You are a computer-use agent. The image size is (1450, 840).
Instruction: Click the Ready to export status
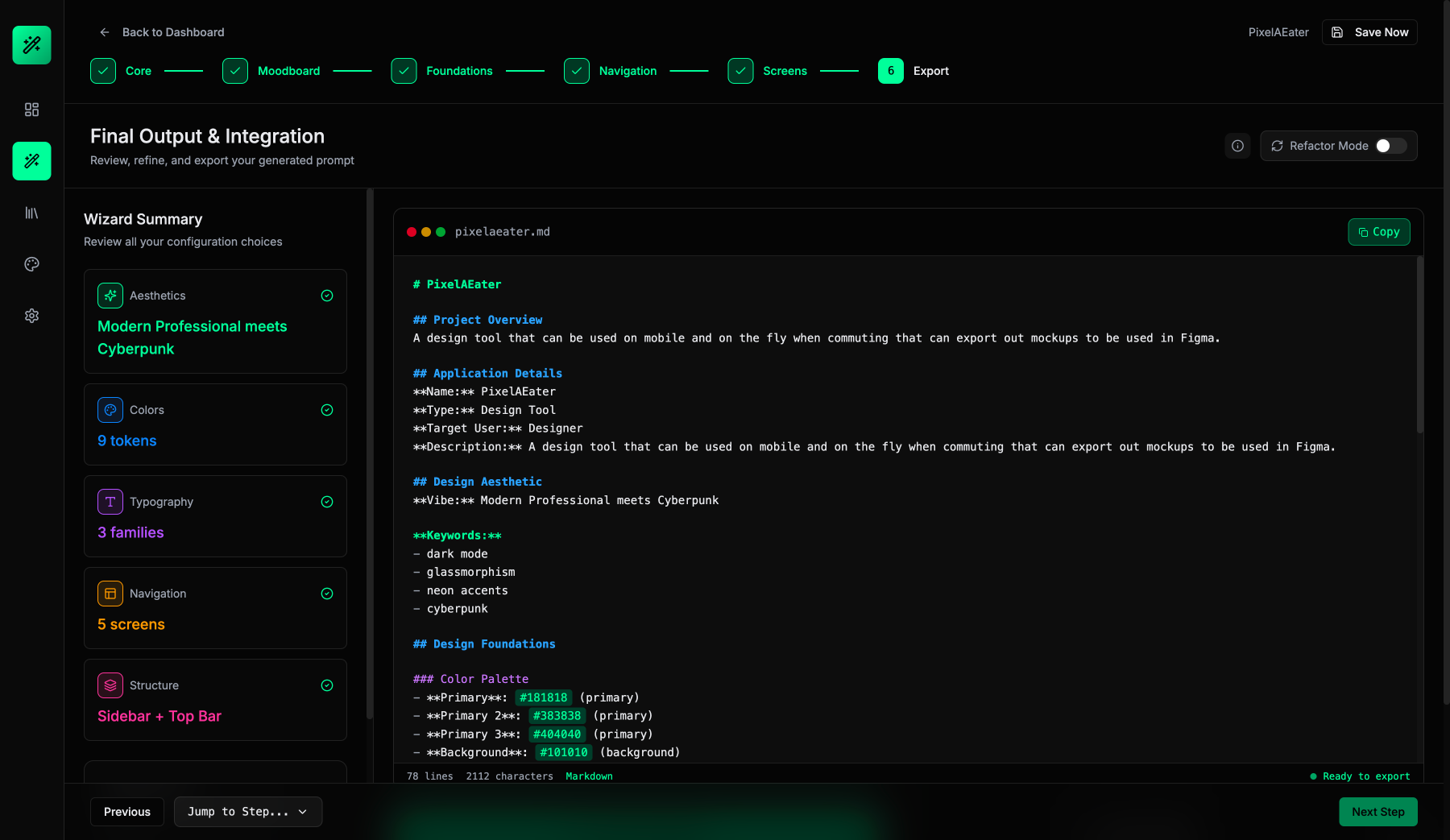(1360, 776)
